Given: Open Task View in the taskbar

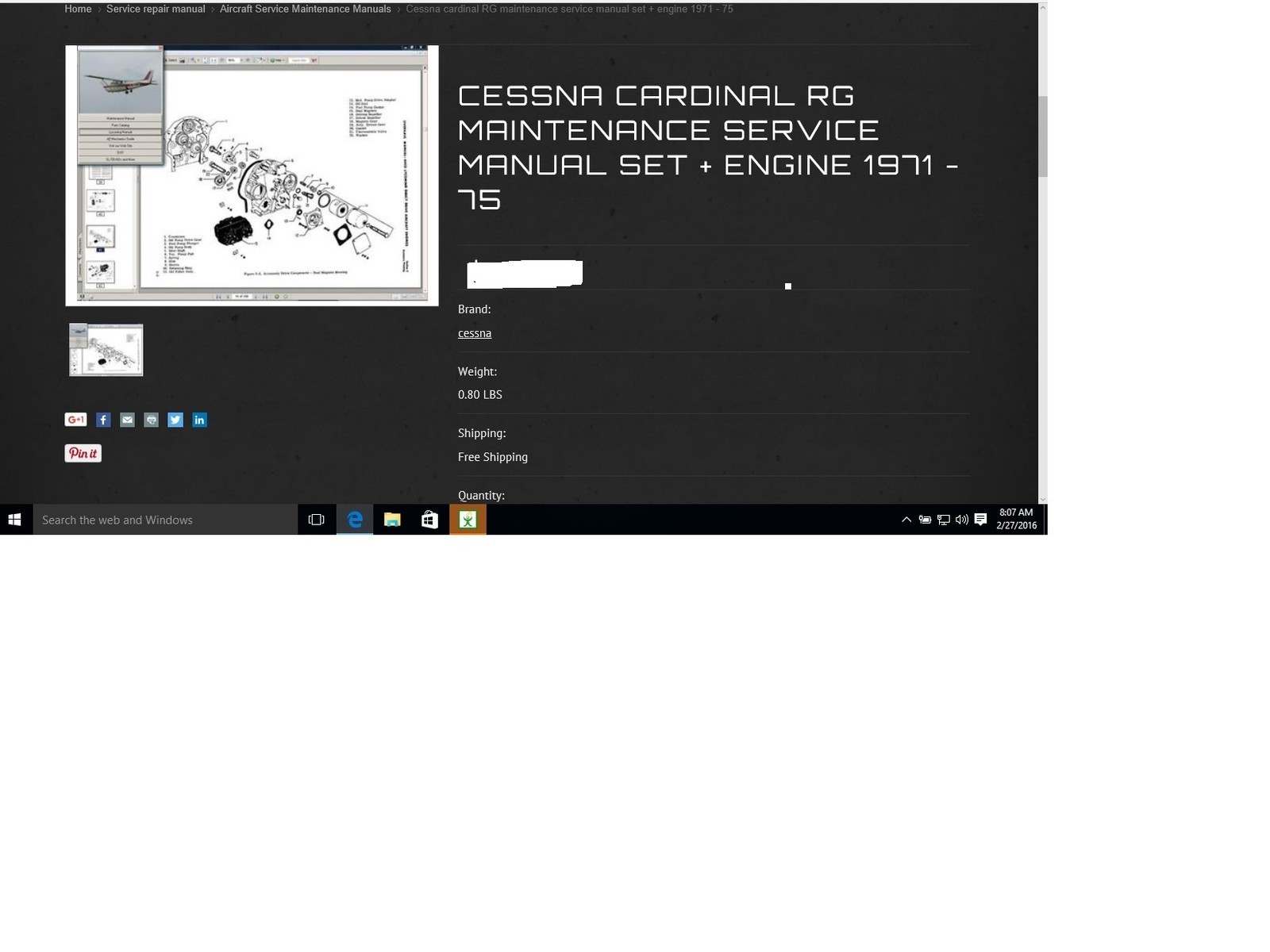Looking at the screenshot, I should (316, 520).
